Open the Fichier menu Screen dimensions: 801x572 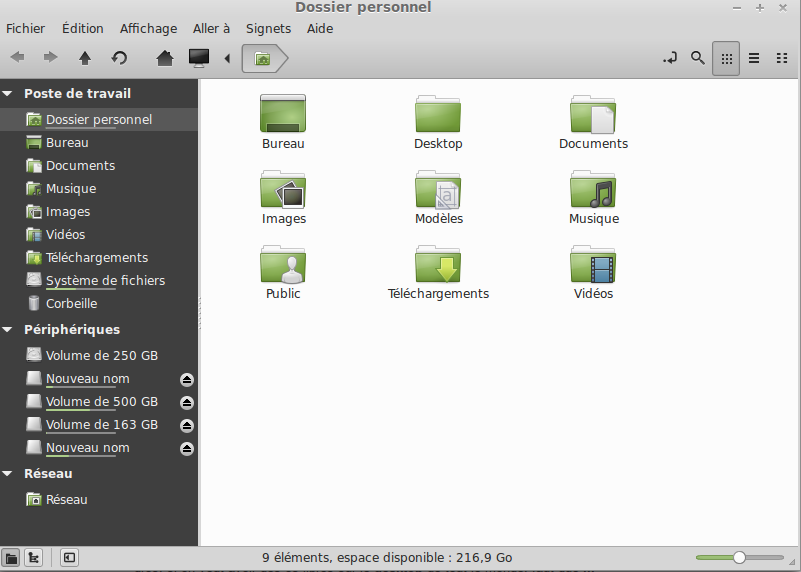pos(26,29)
